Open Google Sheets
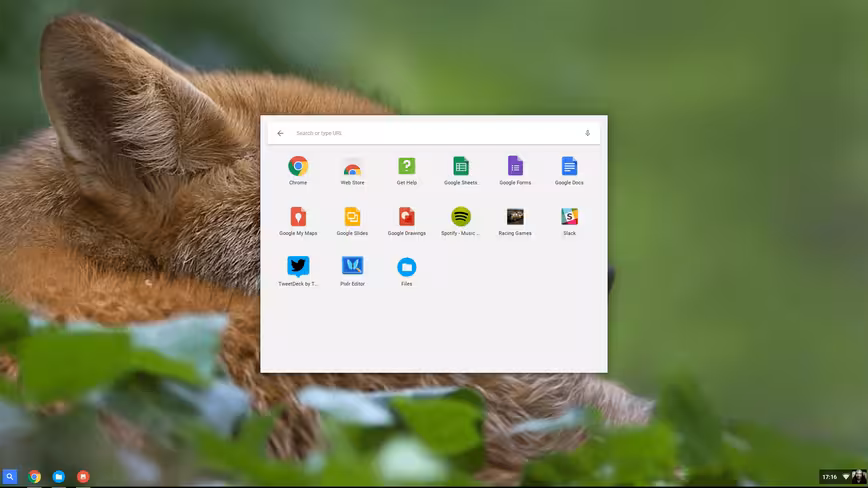Screen dimensions: 868x488 461,166
